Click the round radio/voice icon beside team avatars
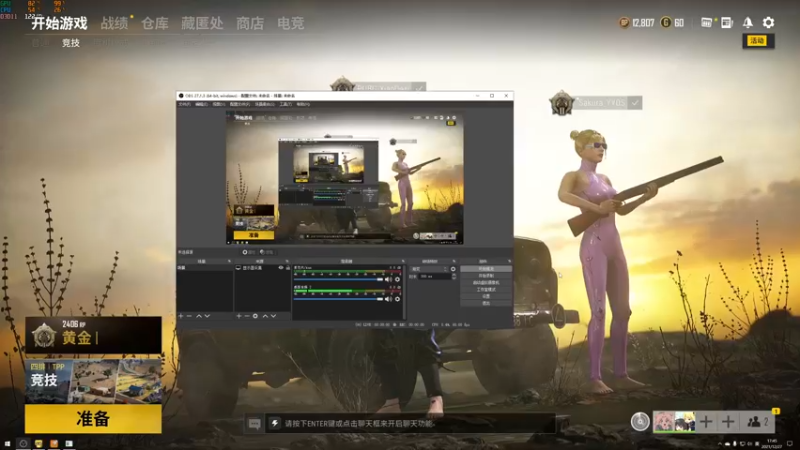 640,422
